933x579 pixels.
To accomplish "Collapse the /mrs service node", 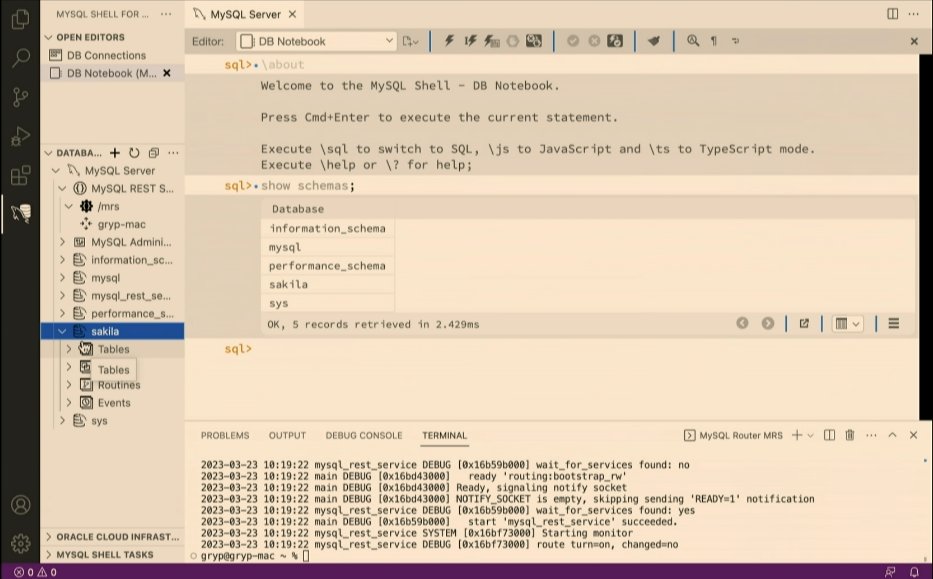I will pyautogui.click(x=69, y=206).
